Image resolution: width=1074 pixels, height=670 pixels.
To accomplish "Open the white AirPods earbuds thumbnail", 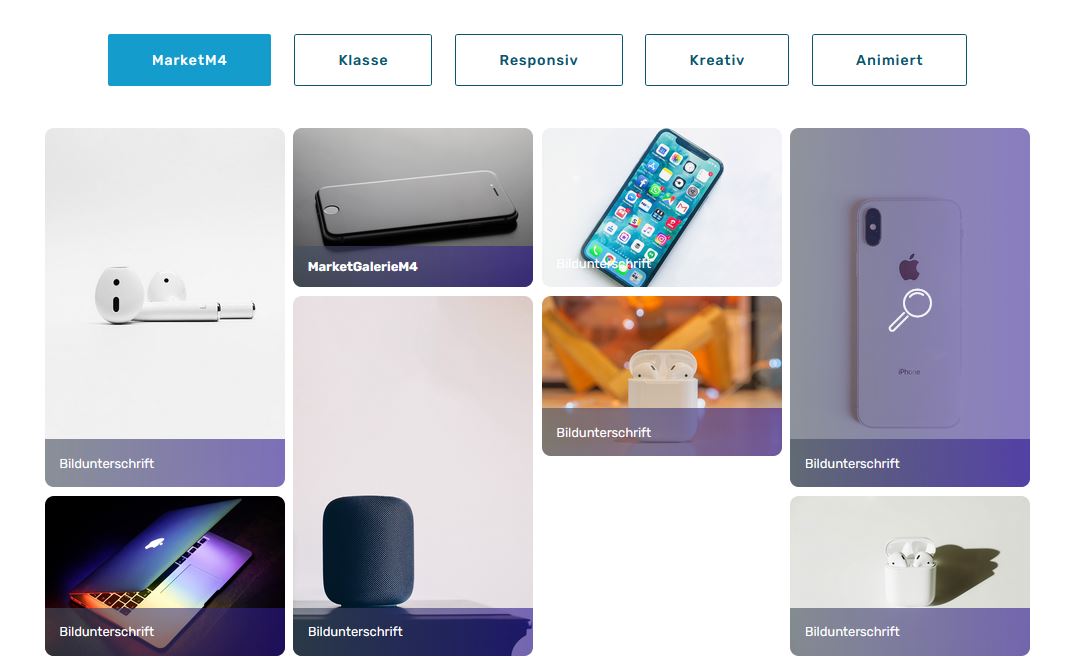I will 165,284.
